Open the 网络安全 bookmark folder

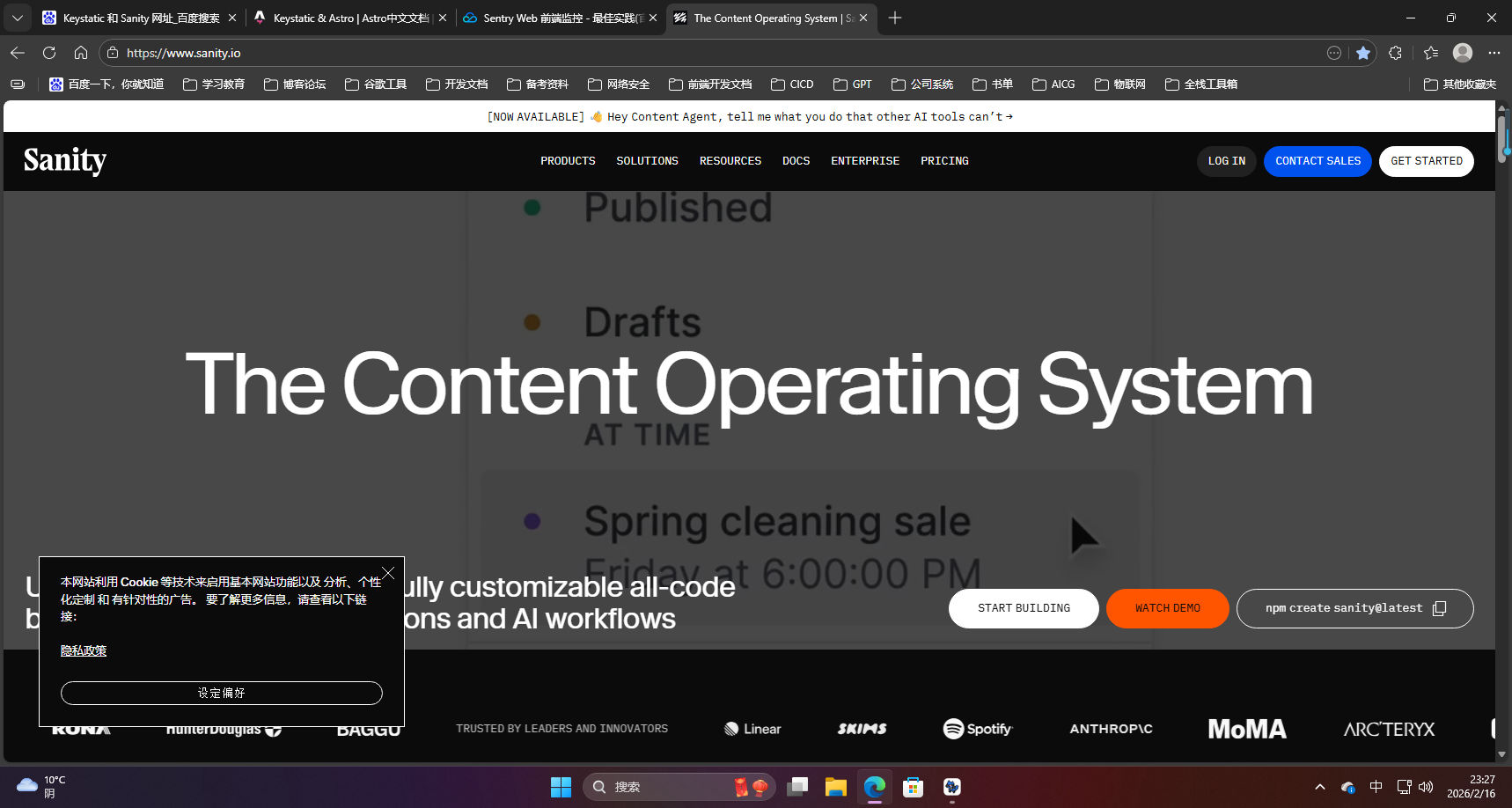[x=619, y=84]
